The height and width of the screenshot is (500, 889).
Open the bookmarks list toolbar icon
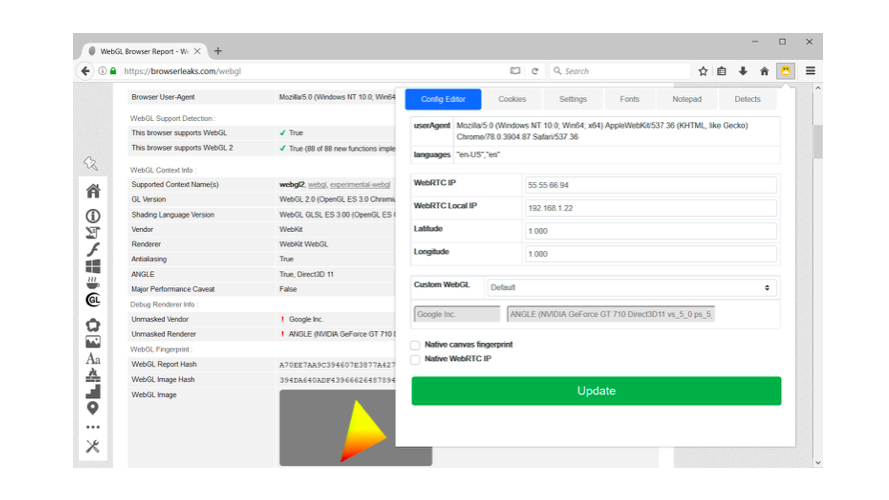pos(722,71)
